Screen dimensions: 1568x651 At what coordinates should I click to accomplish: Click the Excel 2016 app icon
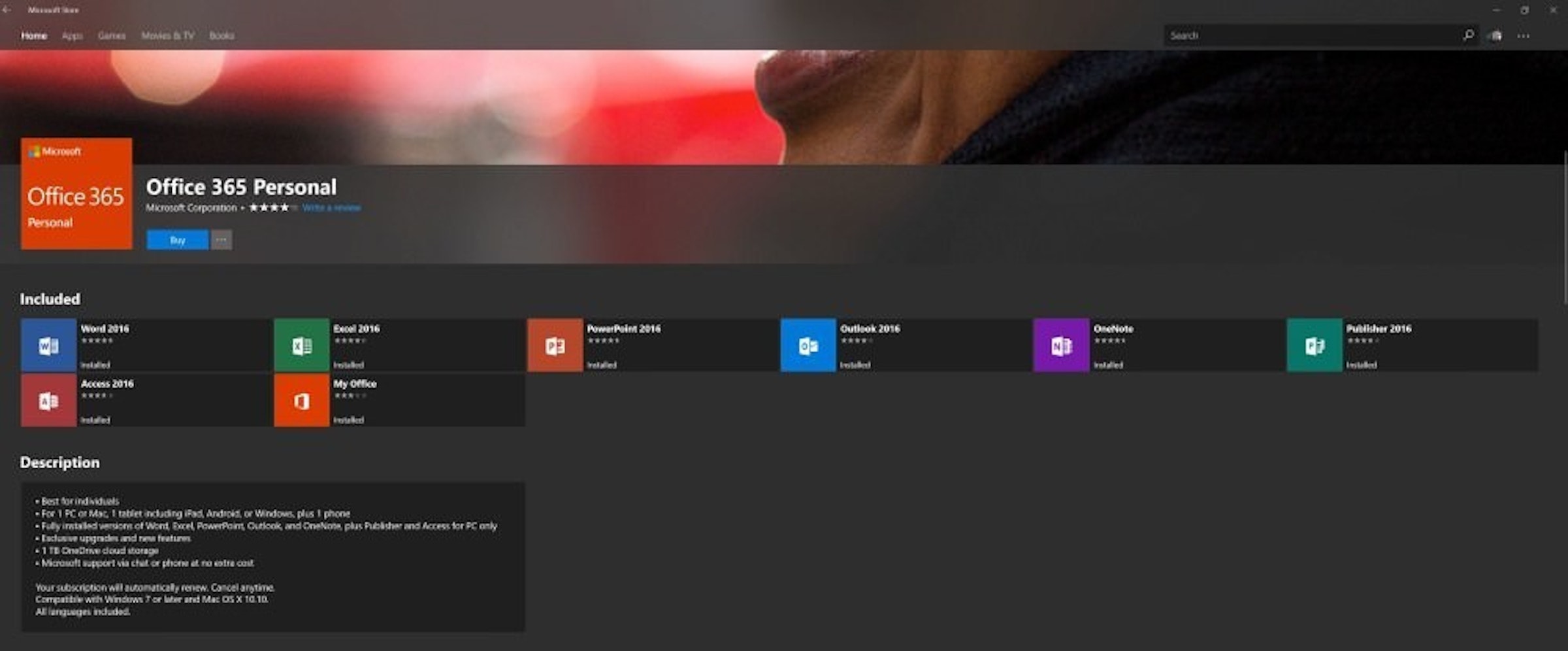tap(301, 345)
